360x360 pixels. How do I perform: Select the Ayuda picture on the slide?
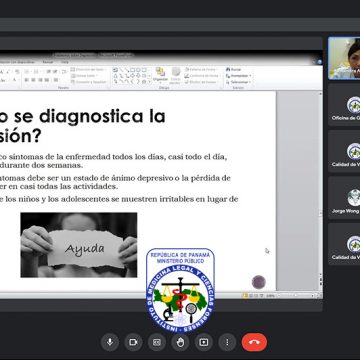click(x=79, y=245)
